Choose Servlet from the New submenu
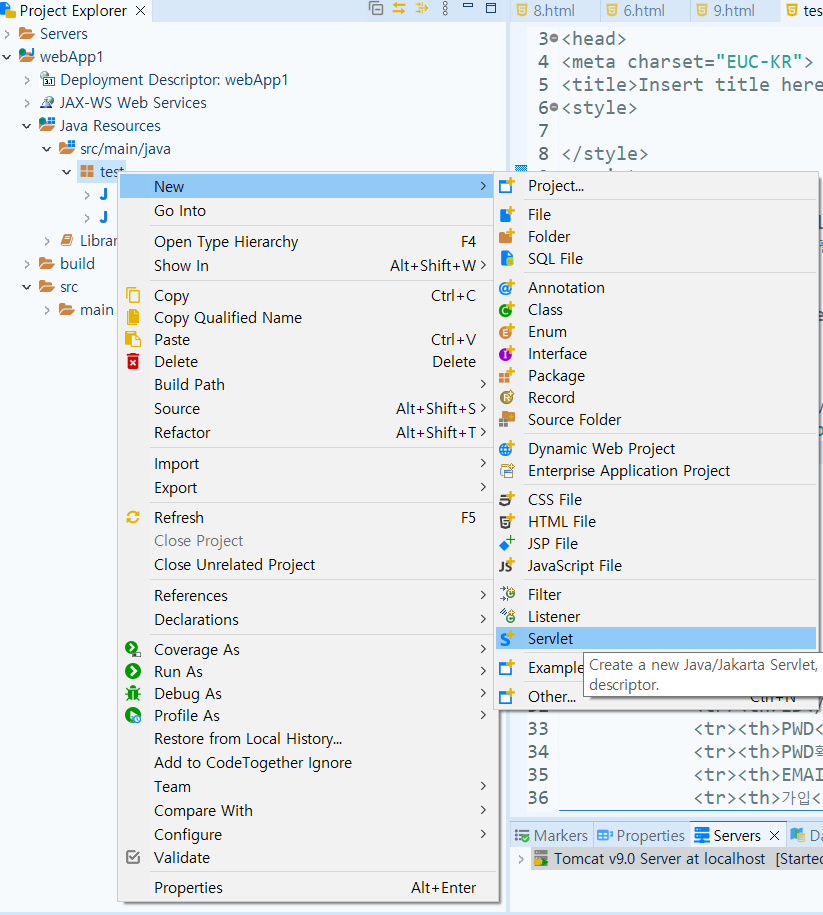 point(655,638)
